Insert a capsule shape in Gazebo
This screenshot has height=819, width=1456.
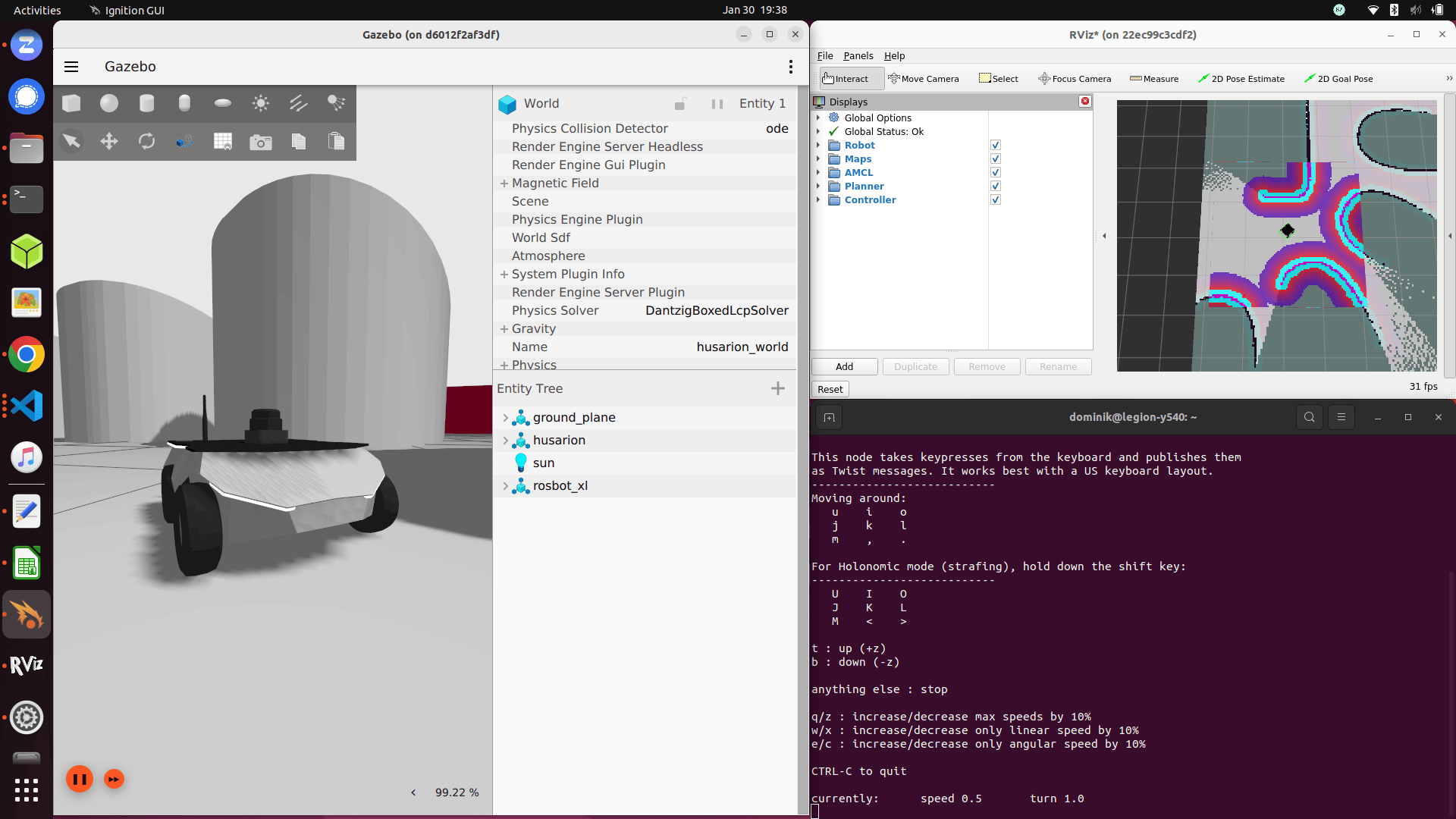click(184, 103)
